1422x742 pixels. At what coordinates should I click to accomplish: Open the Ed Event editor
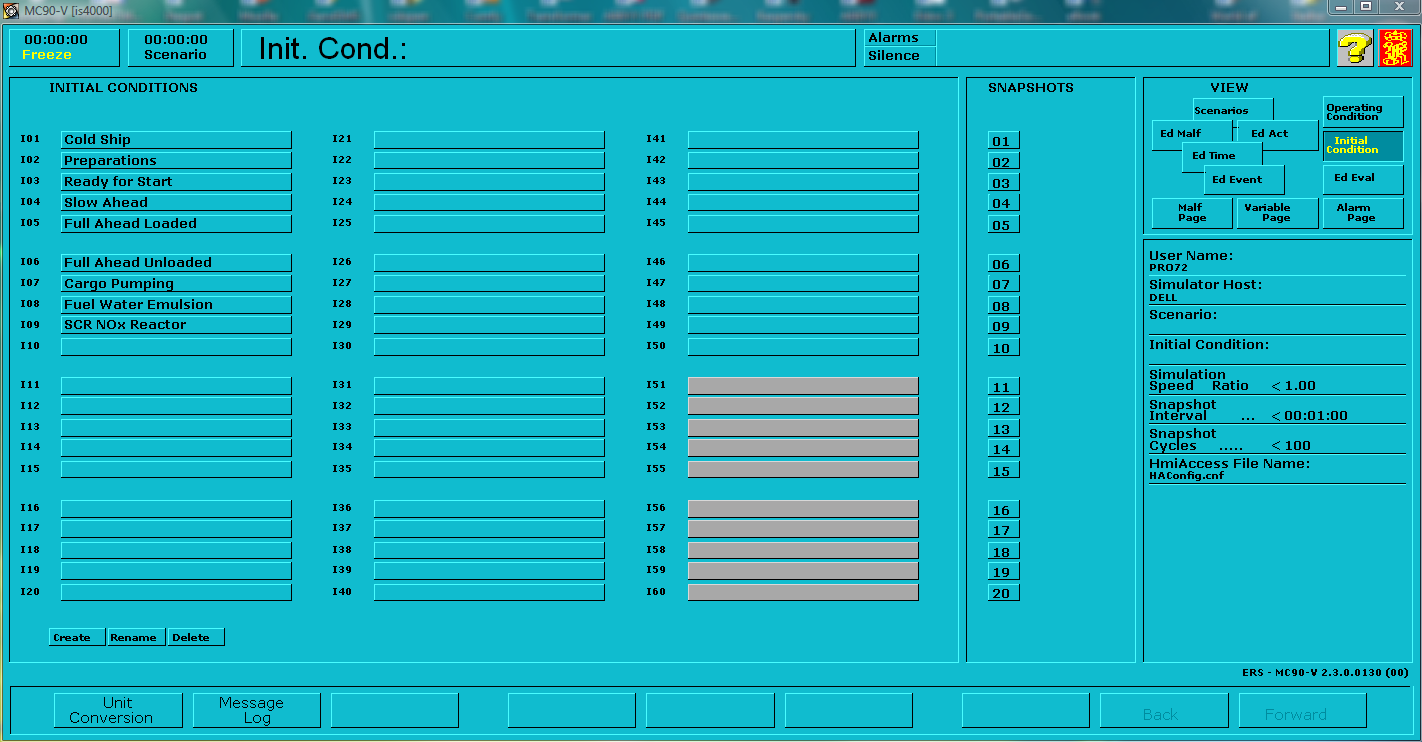tap(1243, 180)
